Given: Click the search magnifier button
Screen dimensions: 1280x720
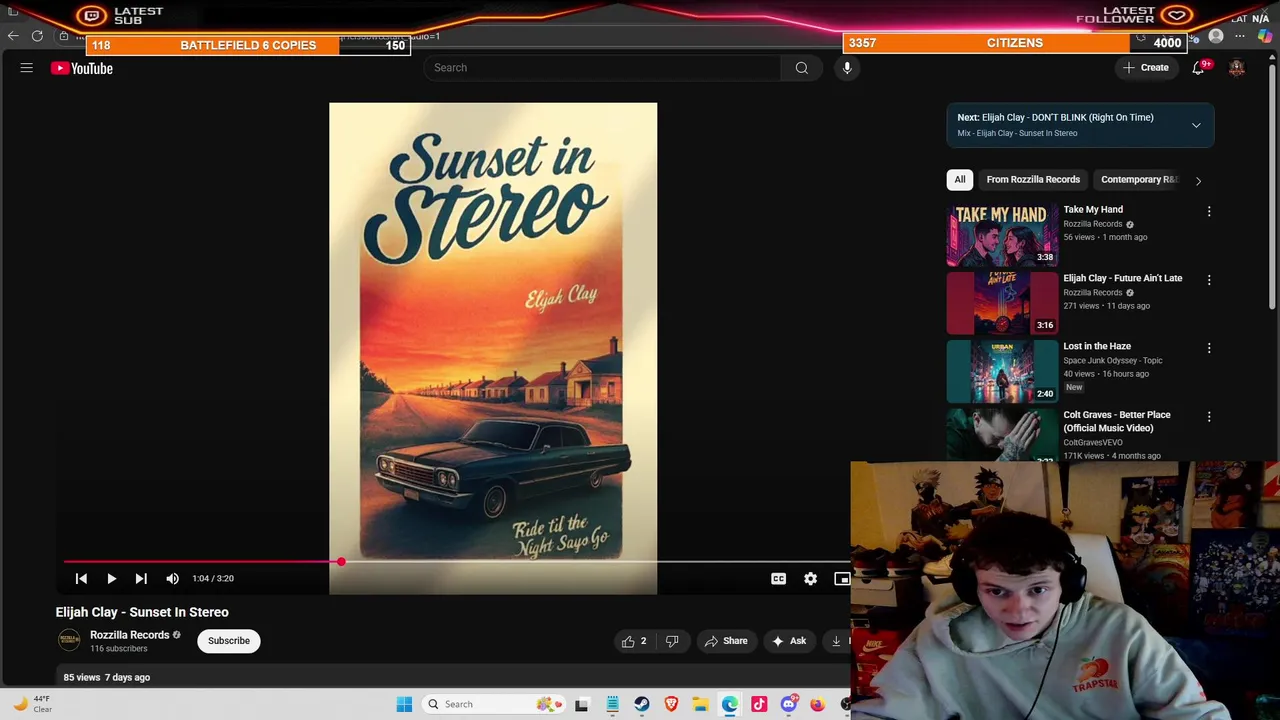Looking at the screenshot, I should 801,68.
